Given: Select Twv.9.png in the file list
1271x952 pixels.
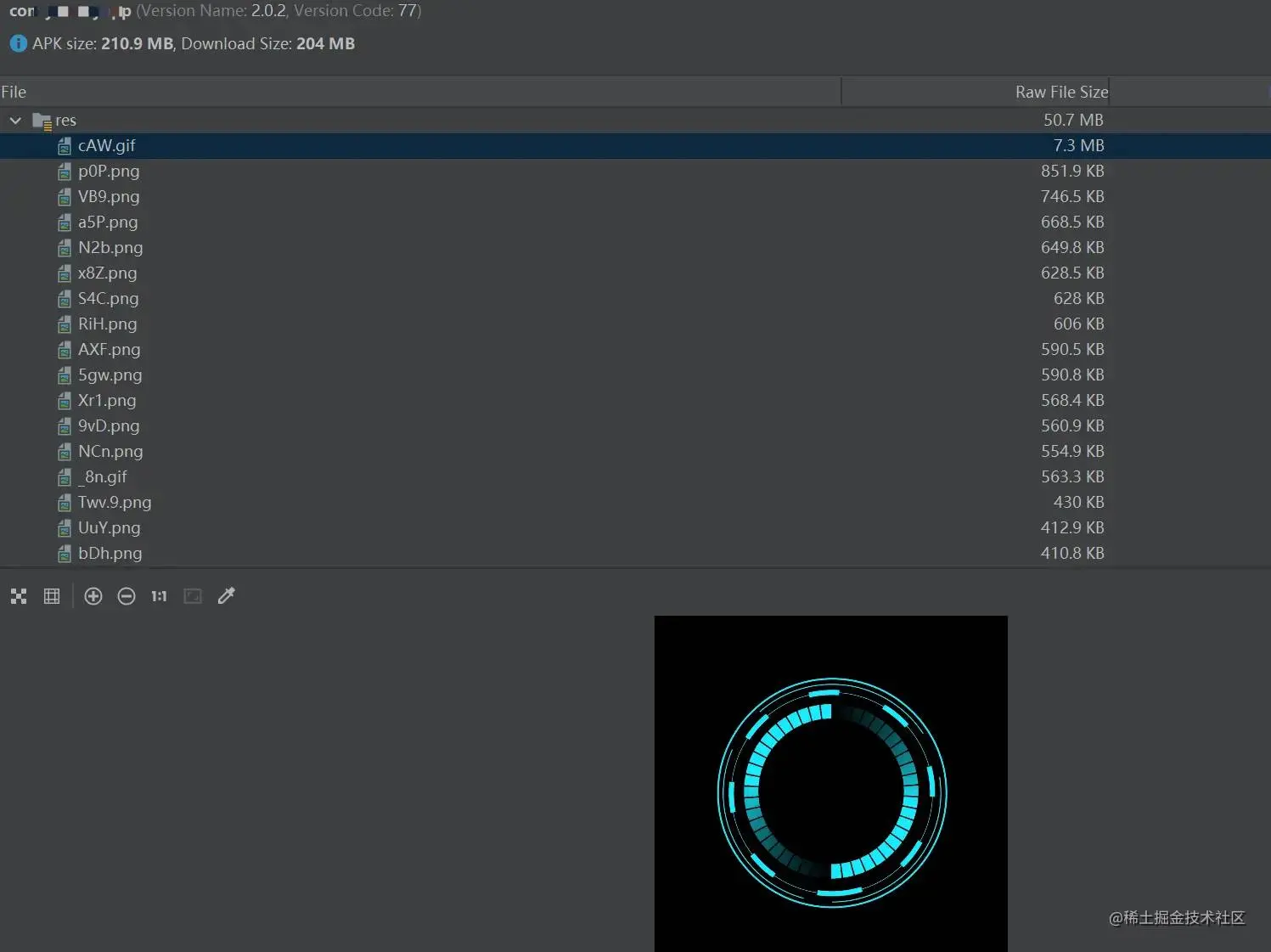Looking at the screenshot, I should coord(115,502).
